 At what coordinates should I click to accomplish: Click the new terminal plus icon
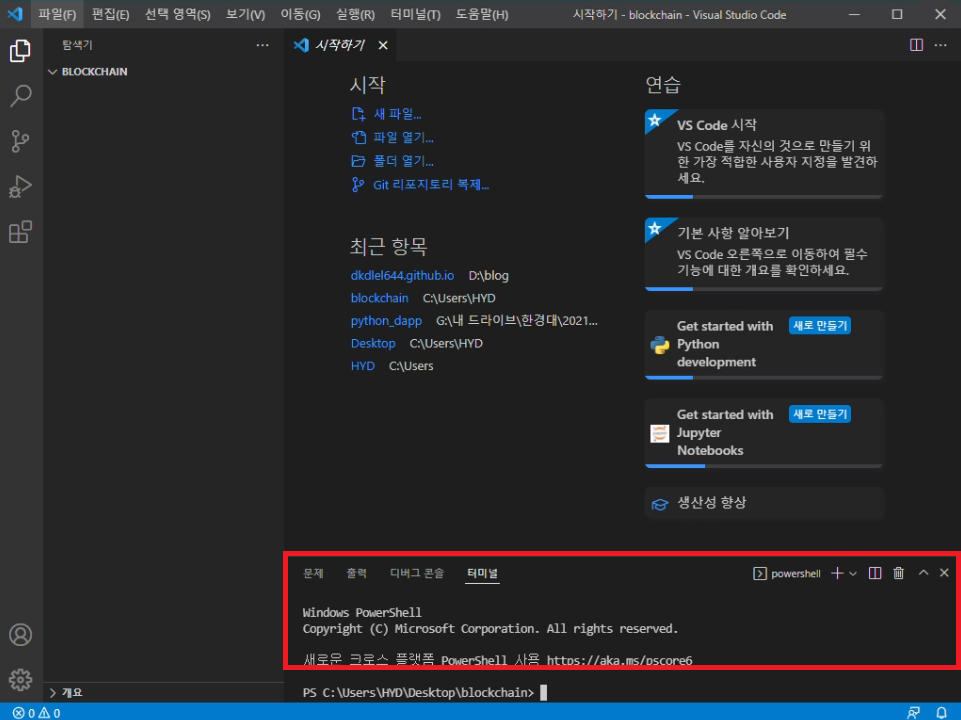(837, 573)
